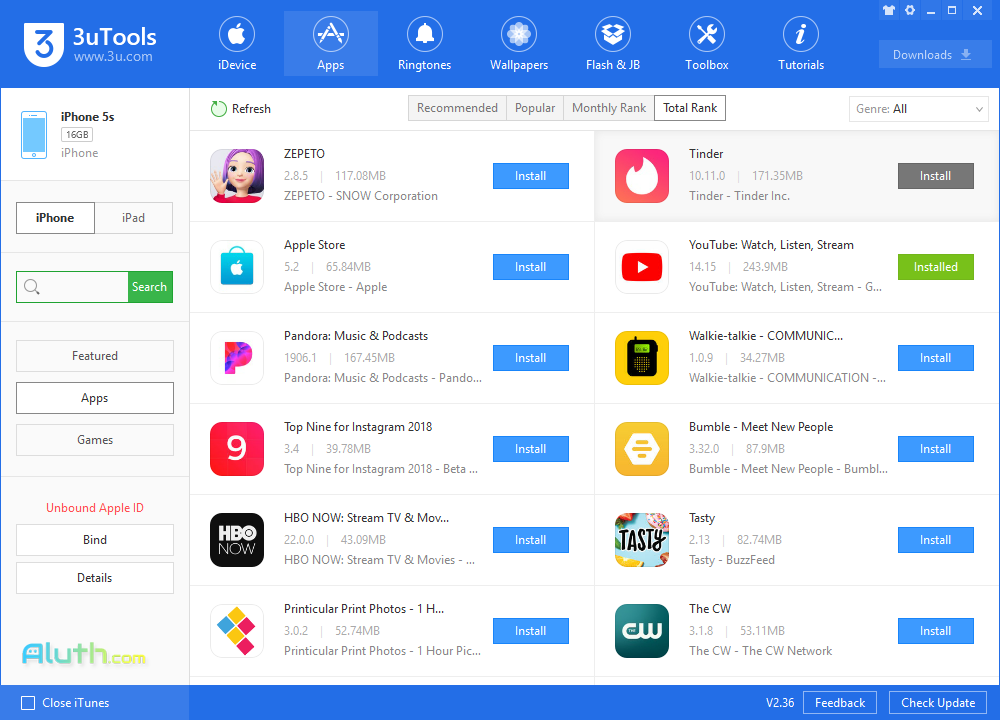
Task: Click the Feedback button
Action: coord(840,703)
